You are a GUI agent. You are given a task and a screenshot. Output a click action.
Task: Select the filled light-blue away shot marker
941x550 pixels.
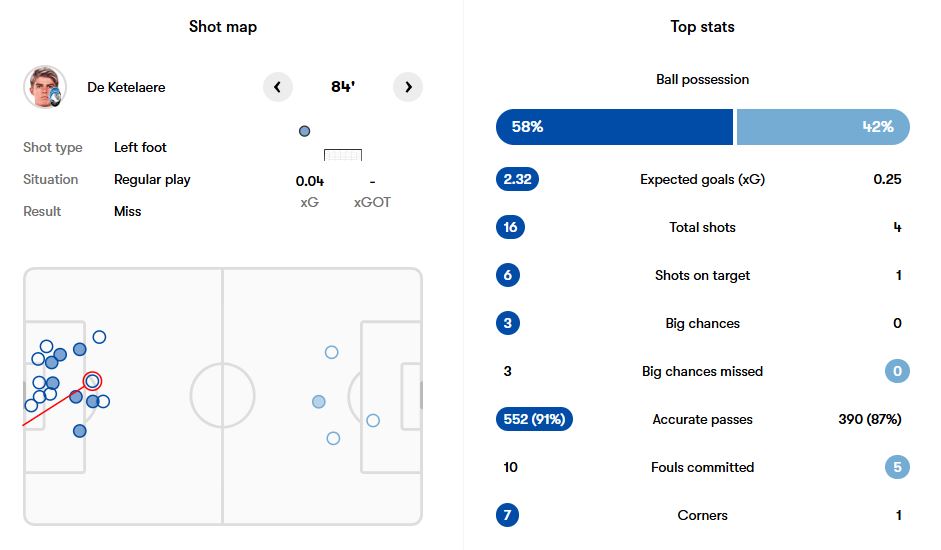[x=319, y=401]
